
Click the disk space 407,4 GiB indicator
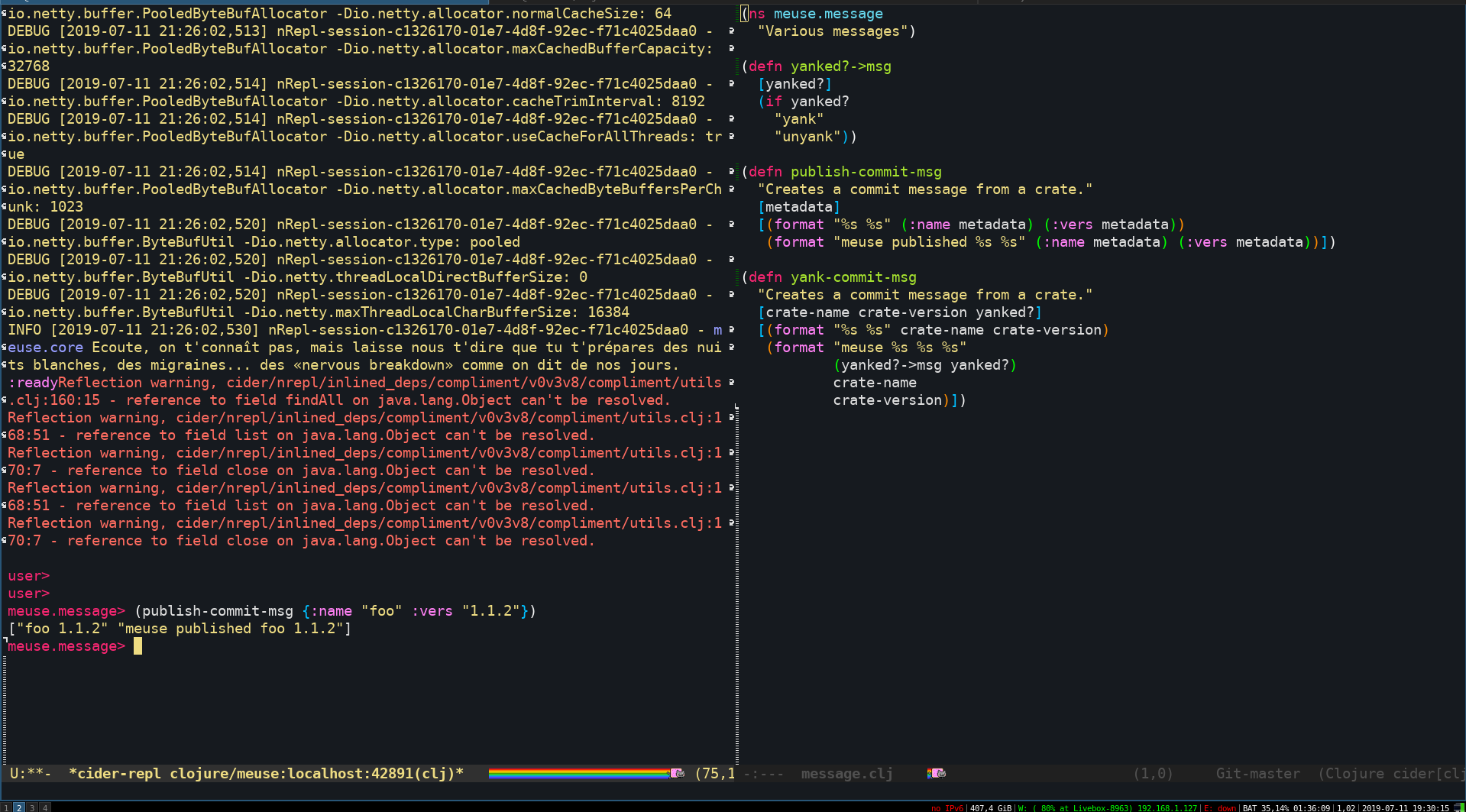[x=991, y=807]
